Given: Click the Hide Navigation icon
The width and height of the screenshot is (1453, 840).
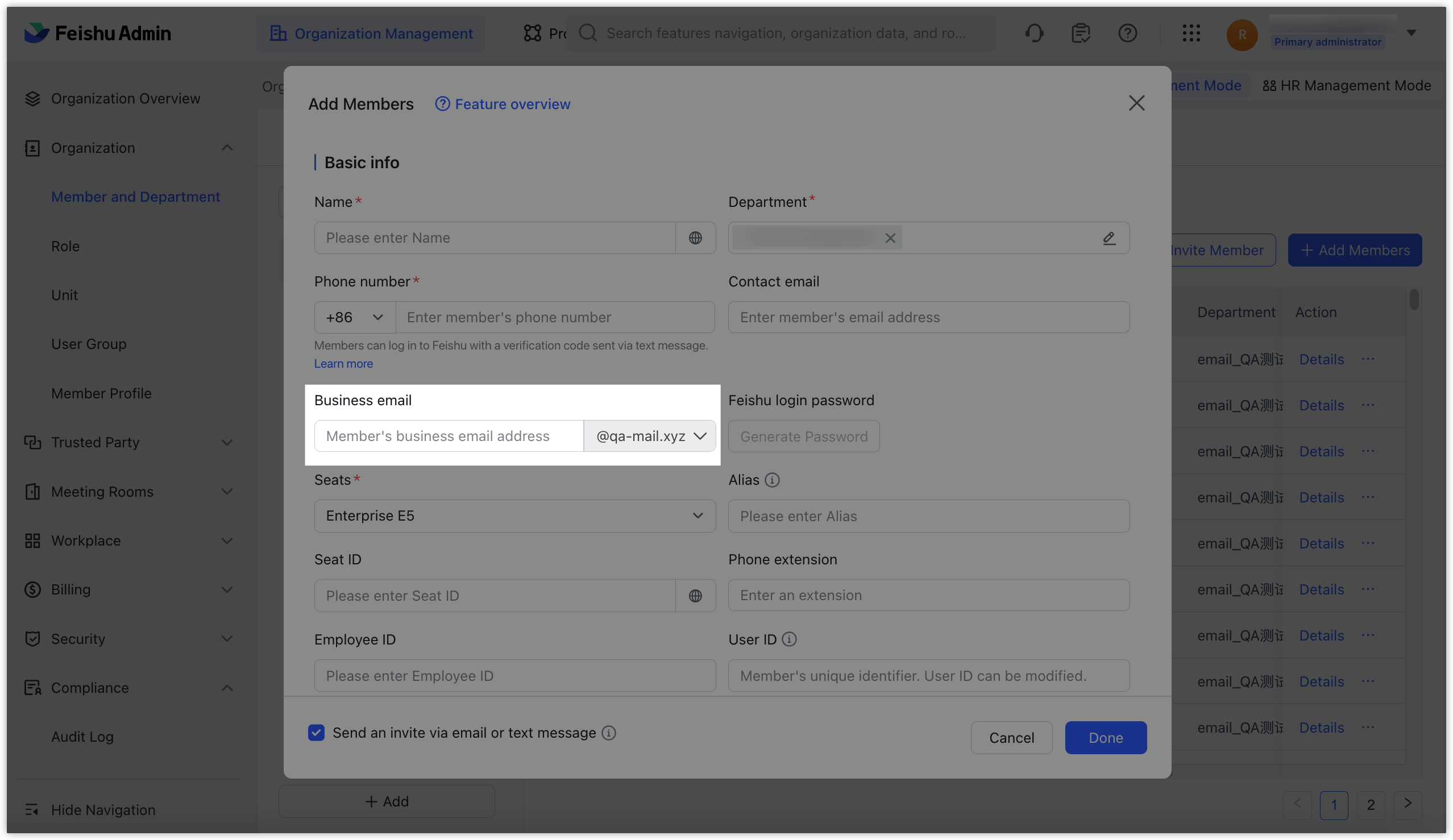Looking at the screenshot, I should 32,809.
